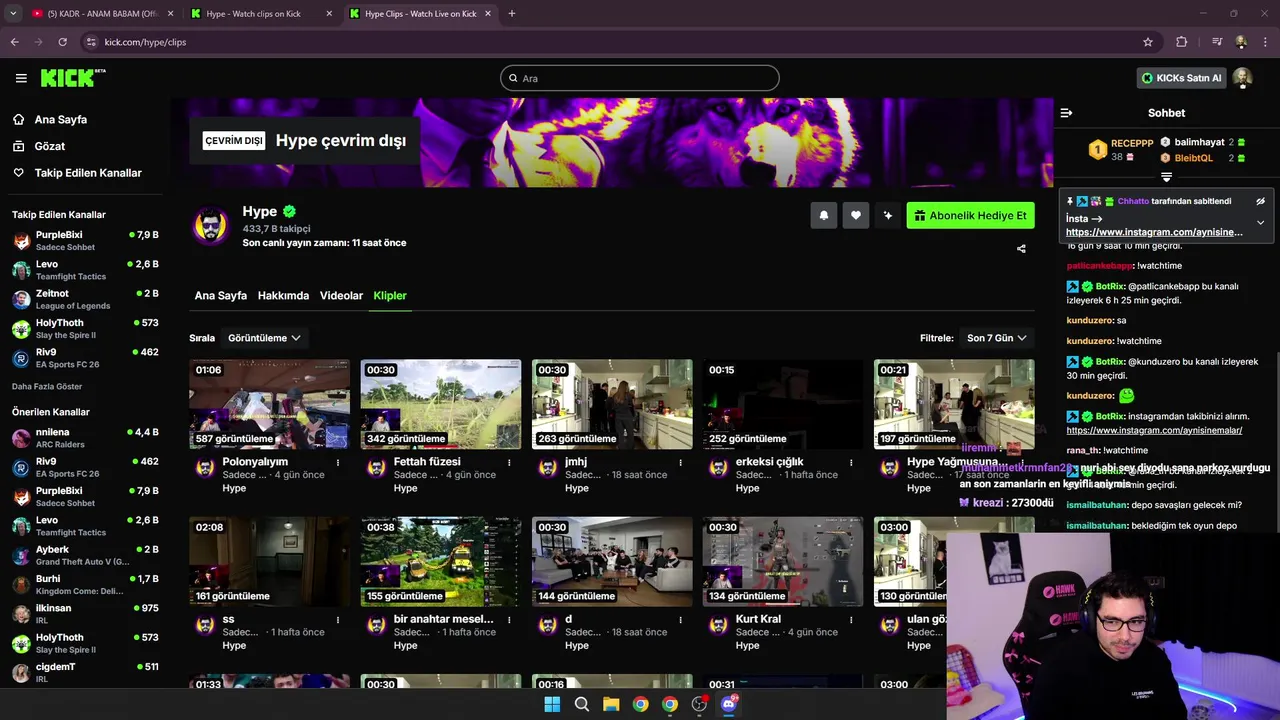Open the Son 7 Gün filter dropdown

(x=996, y=338)
